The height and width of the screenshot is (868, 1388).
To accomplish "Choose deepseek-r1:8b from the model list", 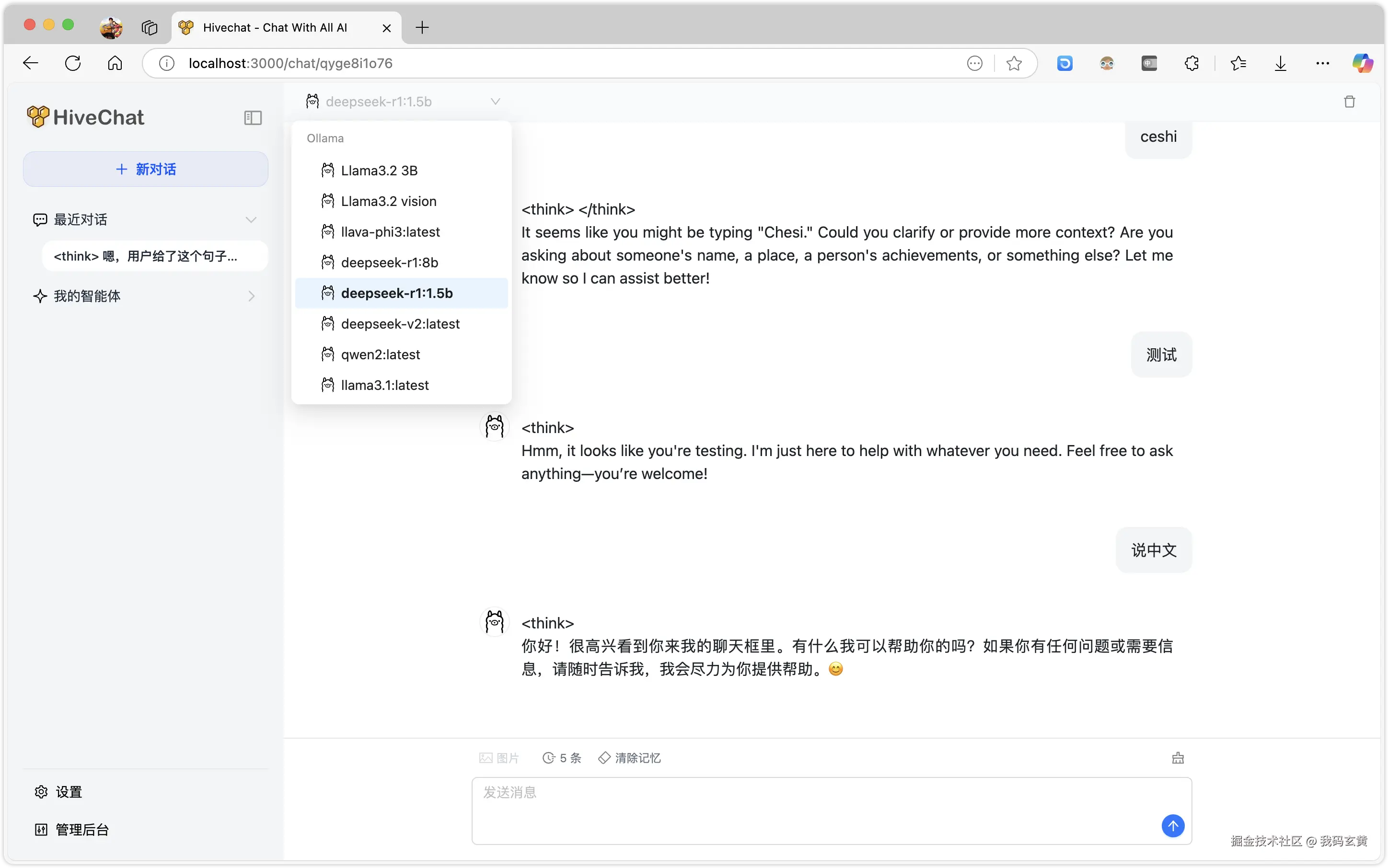I will tap(389, 263).
